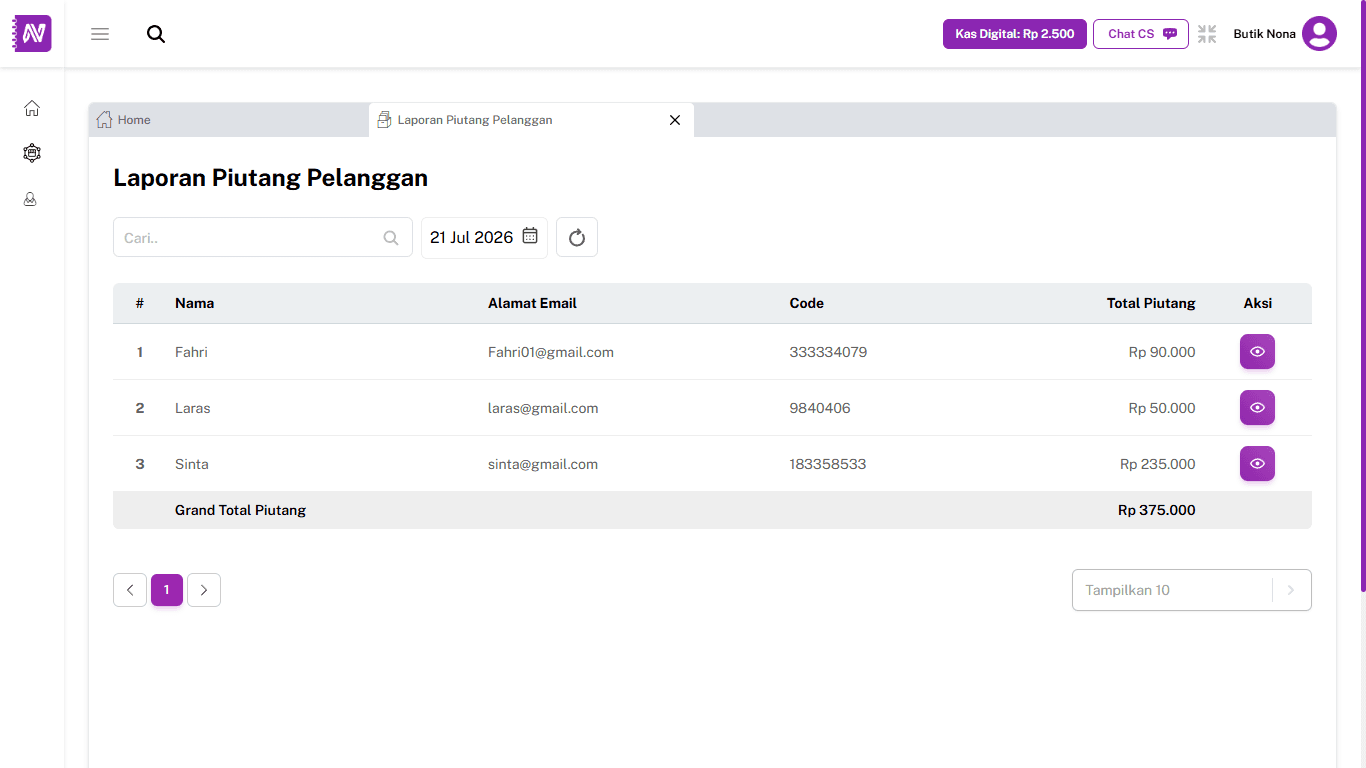Click the magnifier in the Cari field
The image size is (1366, 768).
391,238
